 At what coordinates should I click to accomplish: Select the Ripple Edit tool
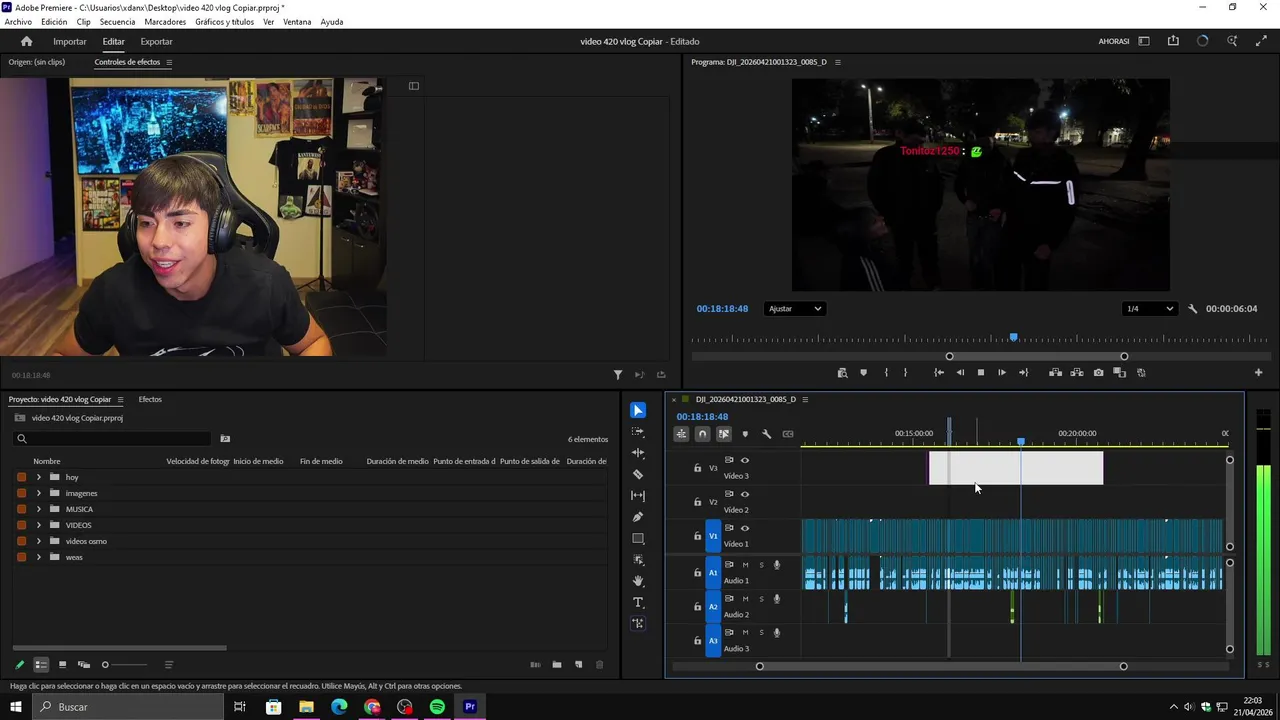click(x=638, y=453)
